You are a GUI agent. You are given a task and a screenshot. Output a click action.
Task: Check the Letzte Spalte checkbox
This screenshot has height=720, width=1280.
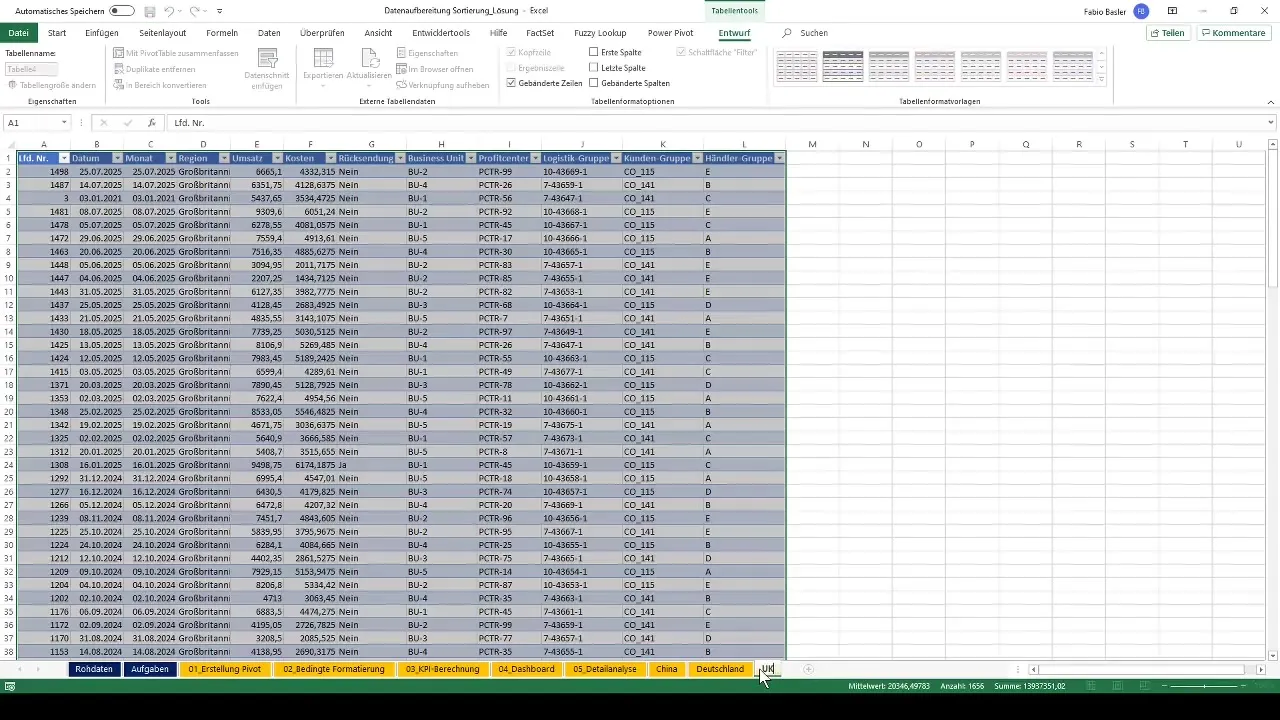594,68
